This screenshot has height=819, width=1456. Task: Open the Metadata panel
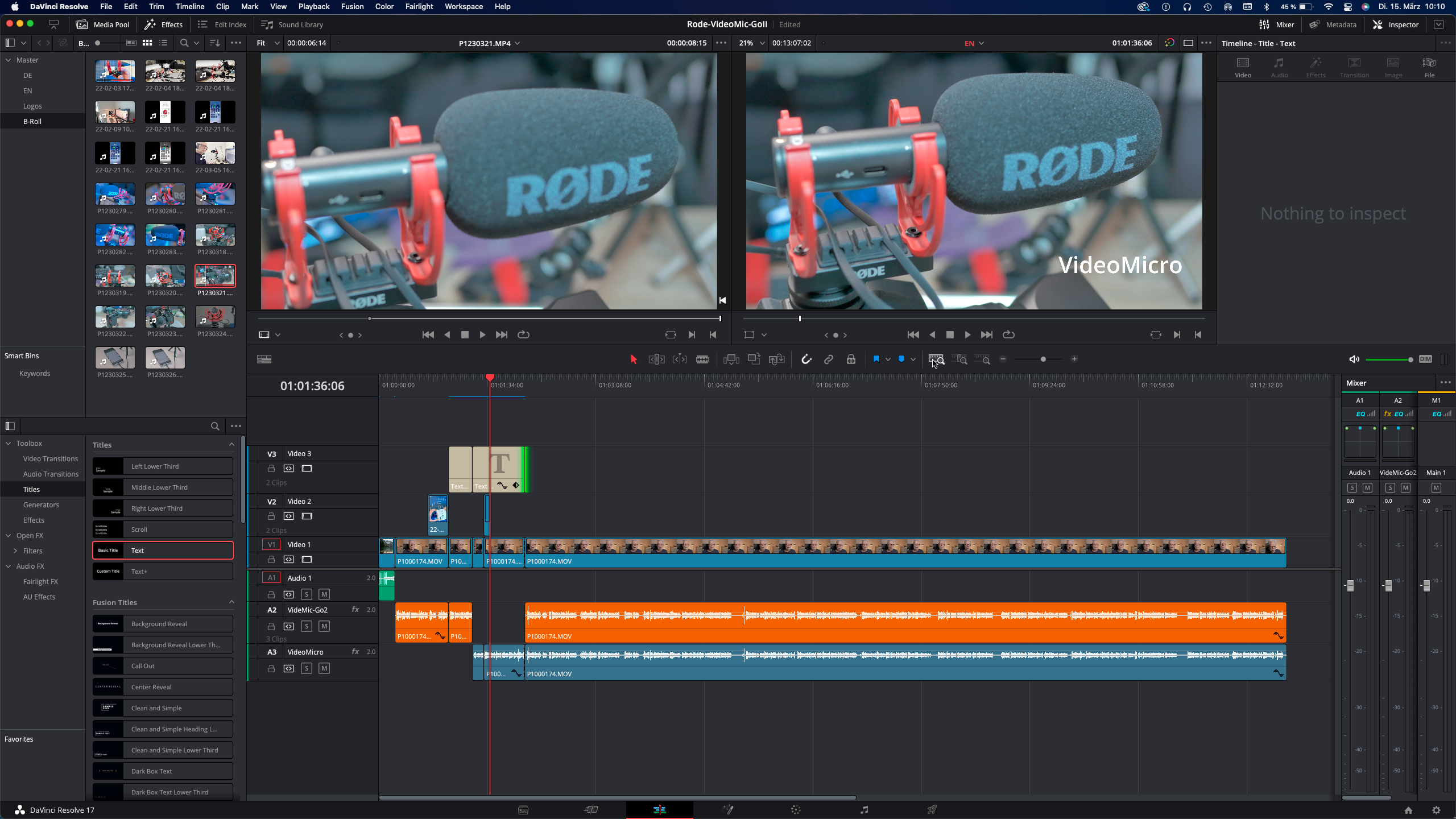point(1333,24)
